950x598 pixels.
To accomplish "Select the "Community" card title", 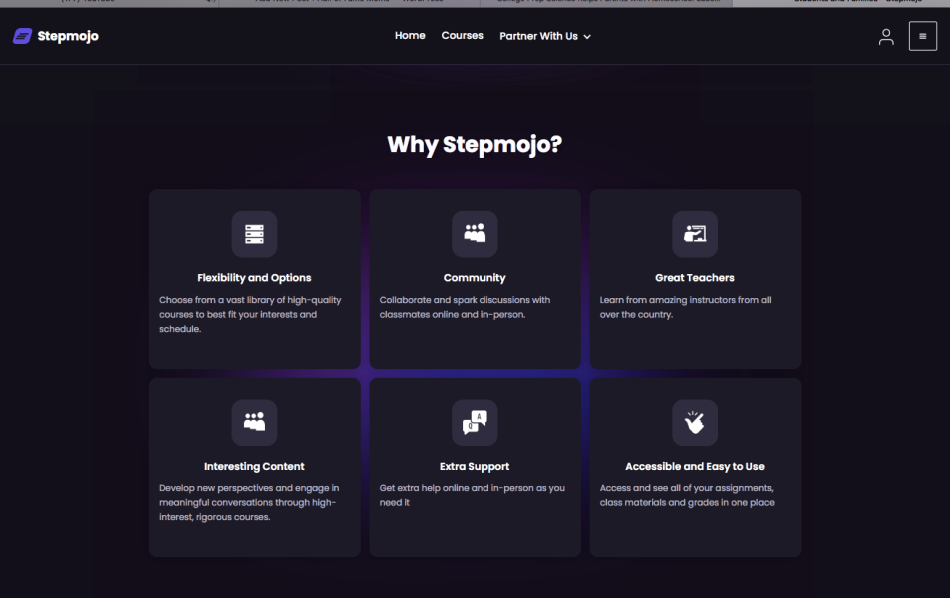I will [474, 277].
